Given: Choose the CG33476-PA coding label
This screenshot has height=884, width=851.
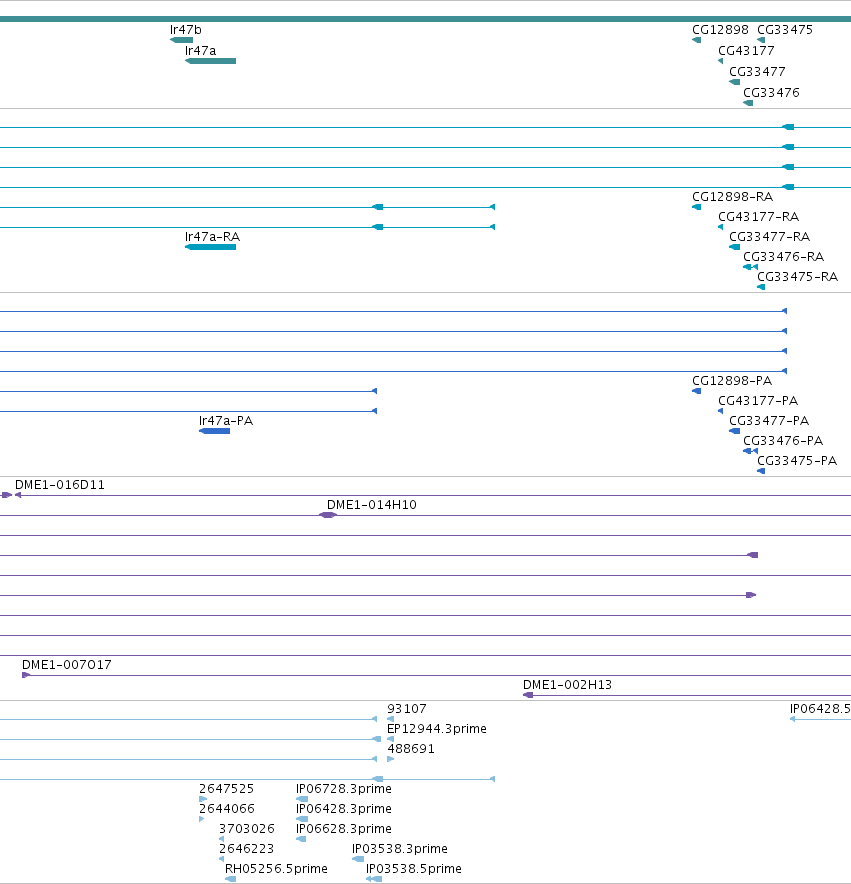Looking at the screenshot, I should [783, 441].
